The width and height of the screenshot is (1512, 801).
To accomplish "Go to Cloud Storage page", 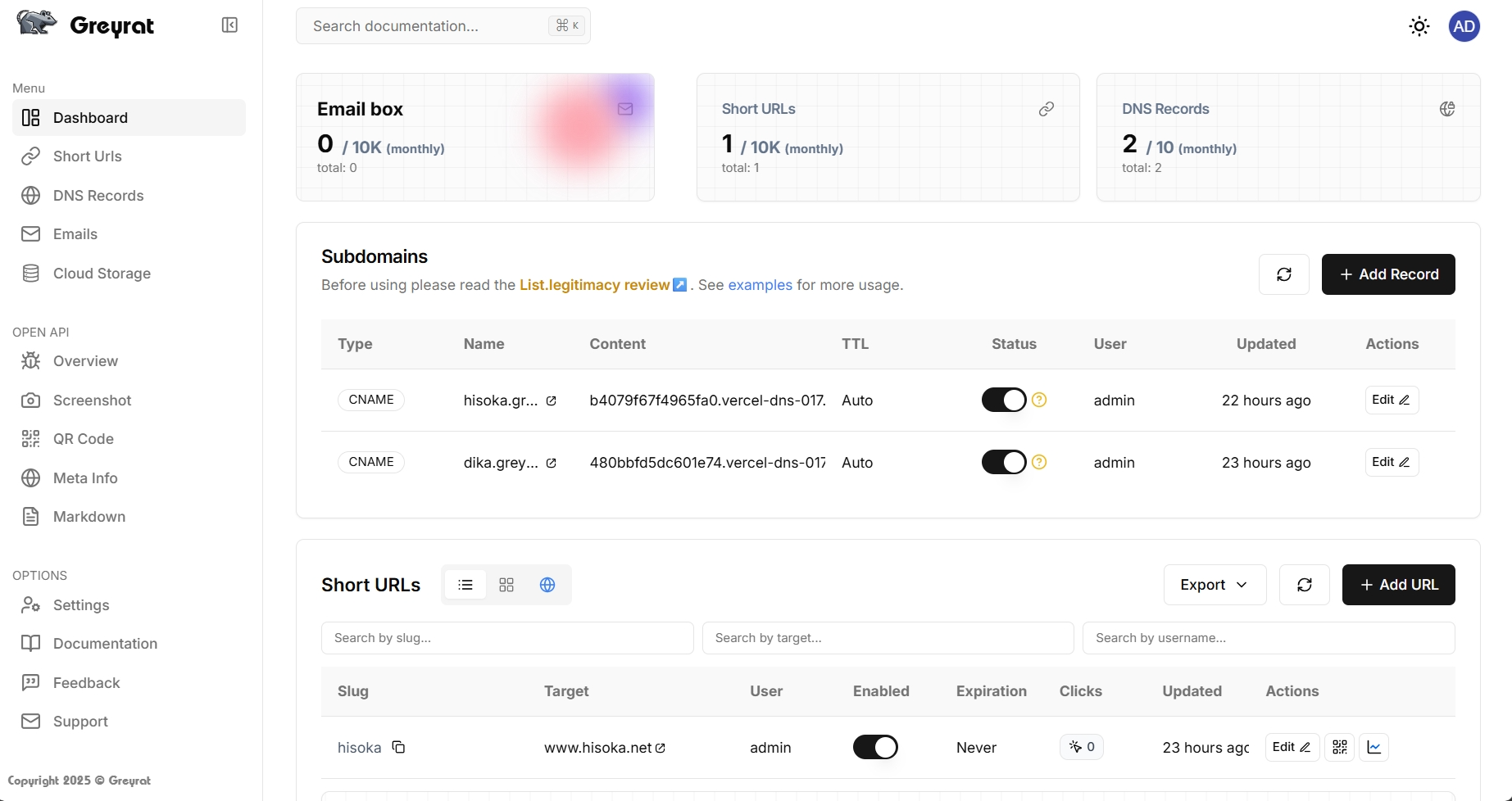I will coord(102,274).
